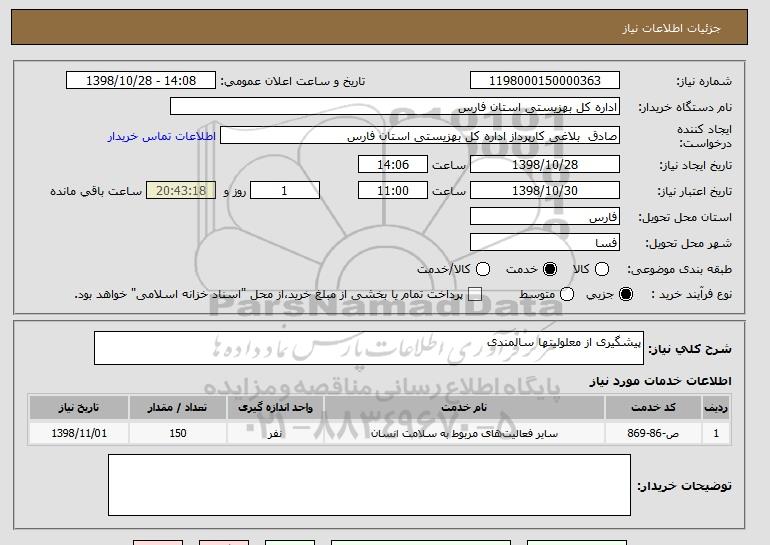Click the request creator field صادق بلاغی
The image size is (770, 545).
[x=420, y=136]
